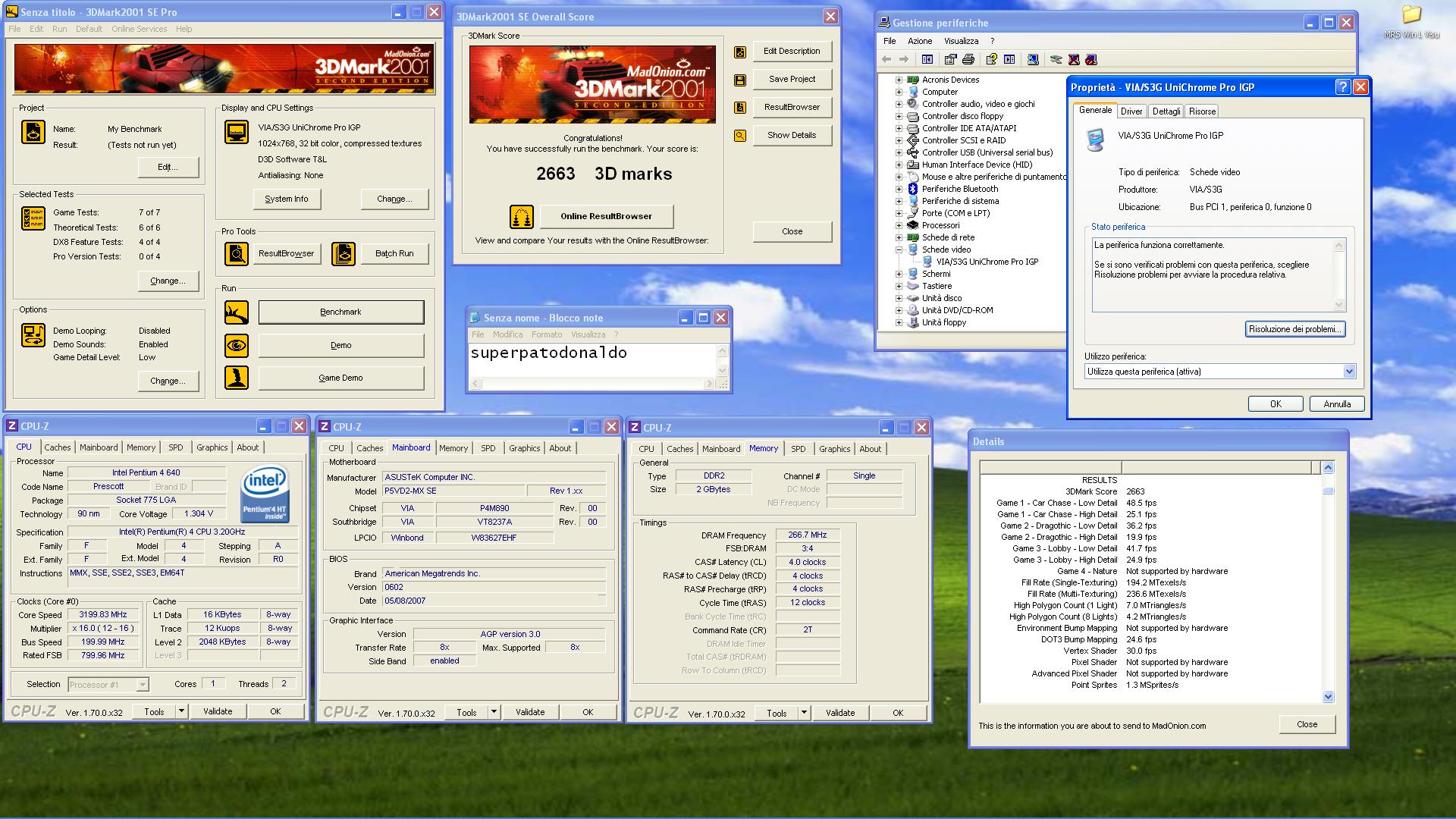
Task: Click the Notepad horizontal scrollbar
Action: 593,384
